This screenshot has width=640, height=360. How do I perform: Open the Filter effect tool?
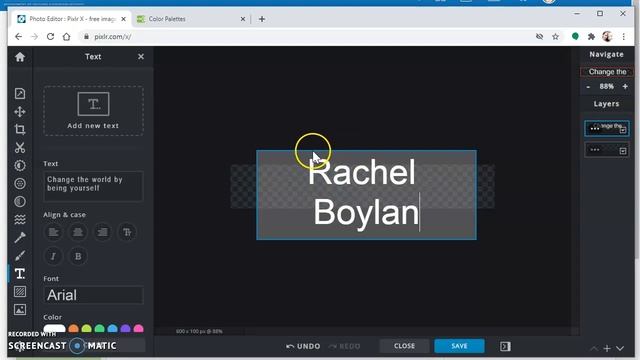pyautogui.click(x=20, y=184)
